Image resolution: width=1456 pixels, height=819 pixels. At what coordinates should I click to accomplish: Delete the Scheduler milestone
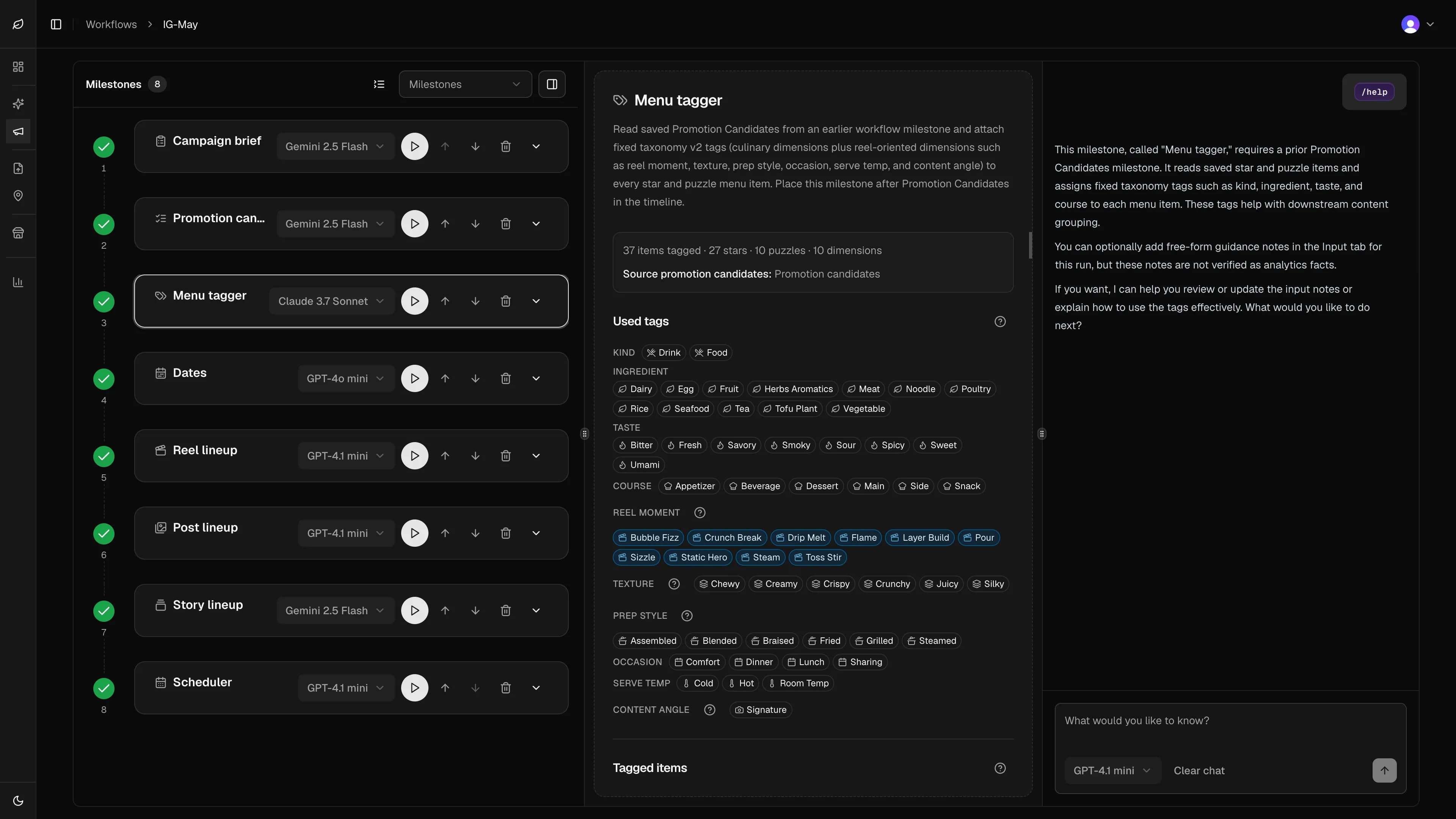point(506,688)
